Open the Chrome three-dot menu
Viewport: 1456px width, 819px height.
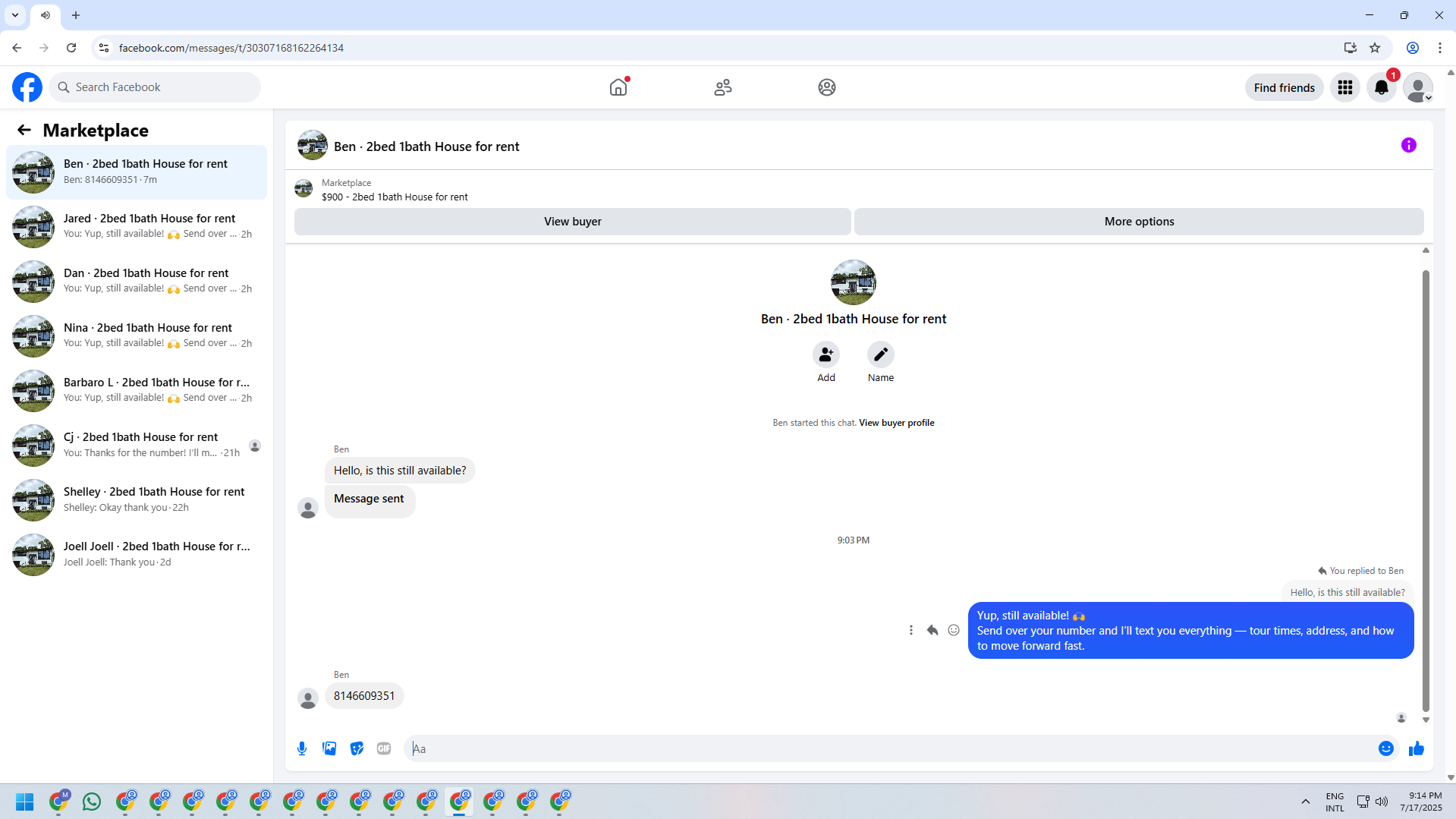coord(1440,48)
